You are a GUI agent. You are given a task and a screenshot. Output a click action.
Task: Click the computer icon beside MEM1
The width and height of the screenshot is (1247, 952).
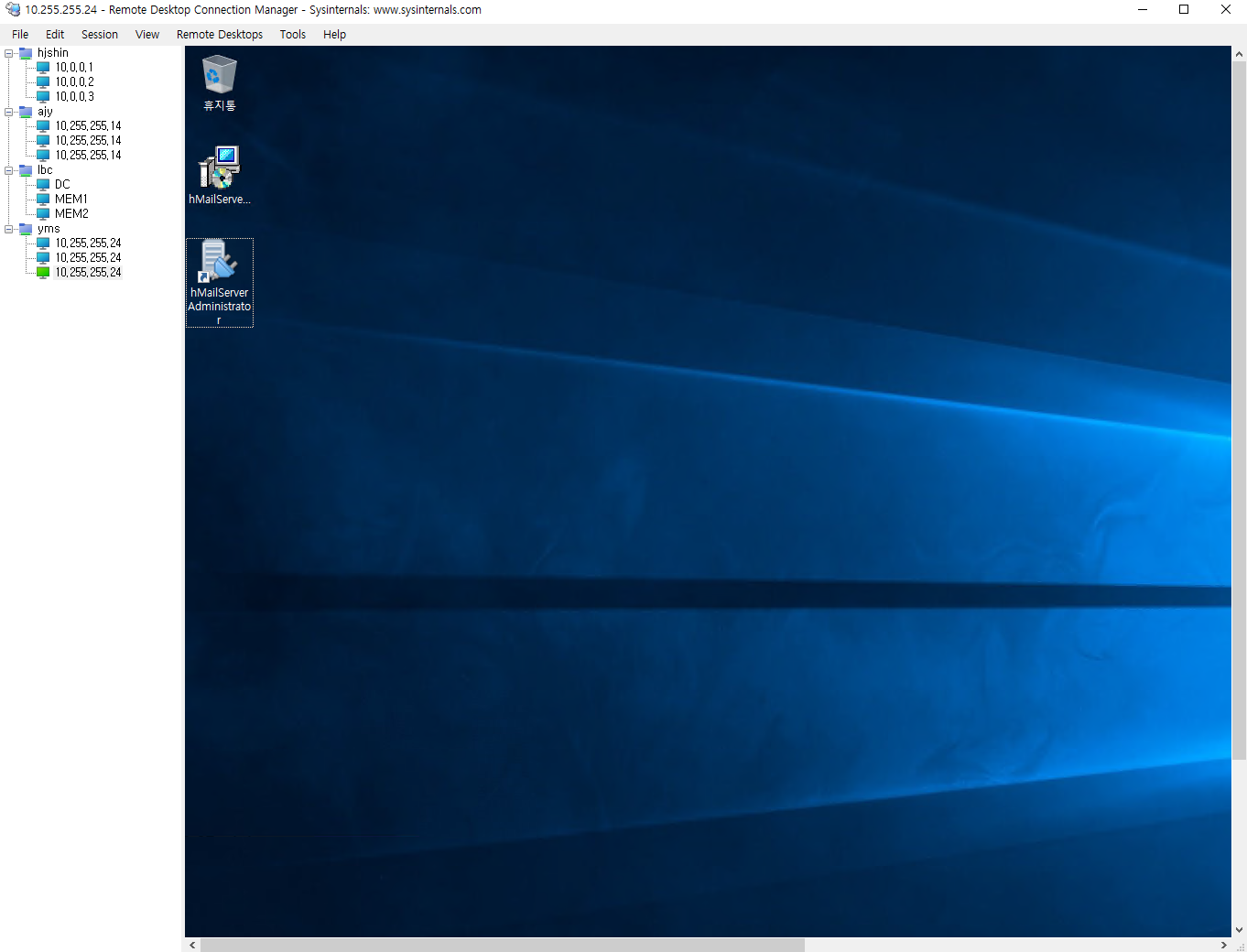[43, 200]
